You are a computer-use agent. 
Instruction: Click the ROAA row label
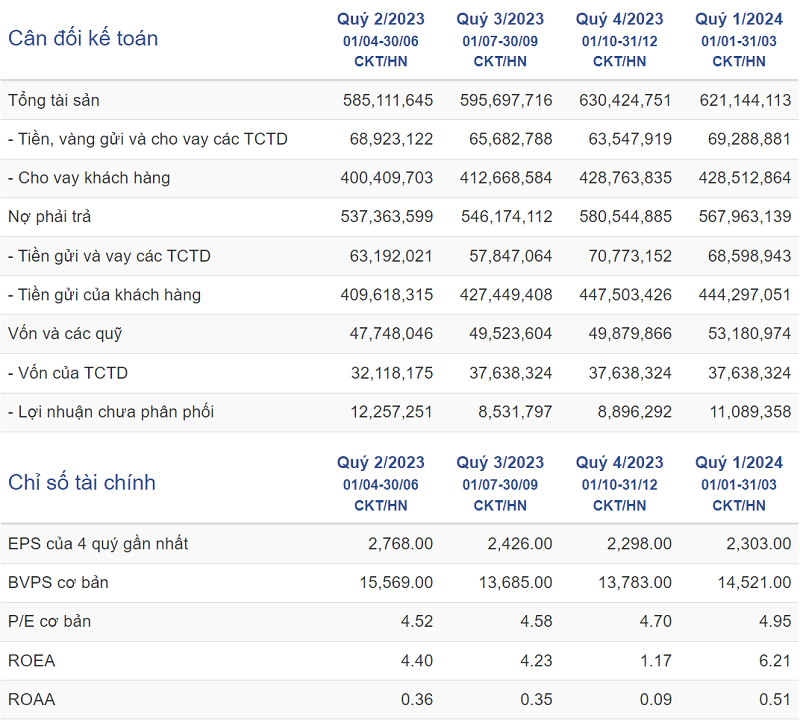(32, 700)
